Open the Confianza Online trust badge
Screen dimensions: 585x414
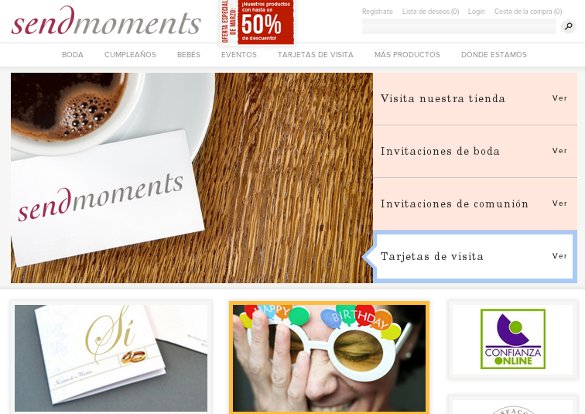pyautogui.click(x=513, y=339)
